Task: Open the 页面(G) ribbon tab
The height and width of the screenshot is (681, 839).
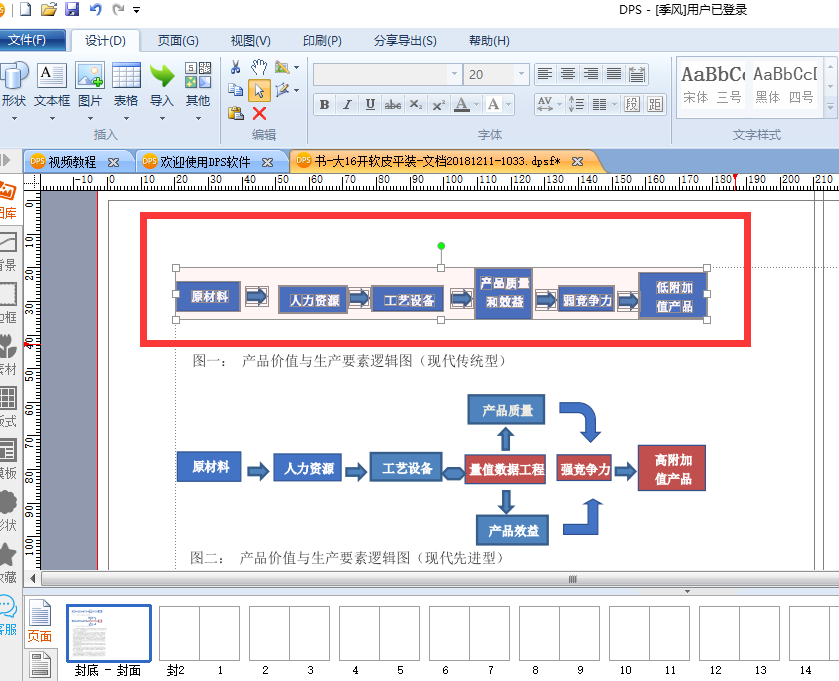Action: click(178, 41)
